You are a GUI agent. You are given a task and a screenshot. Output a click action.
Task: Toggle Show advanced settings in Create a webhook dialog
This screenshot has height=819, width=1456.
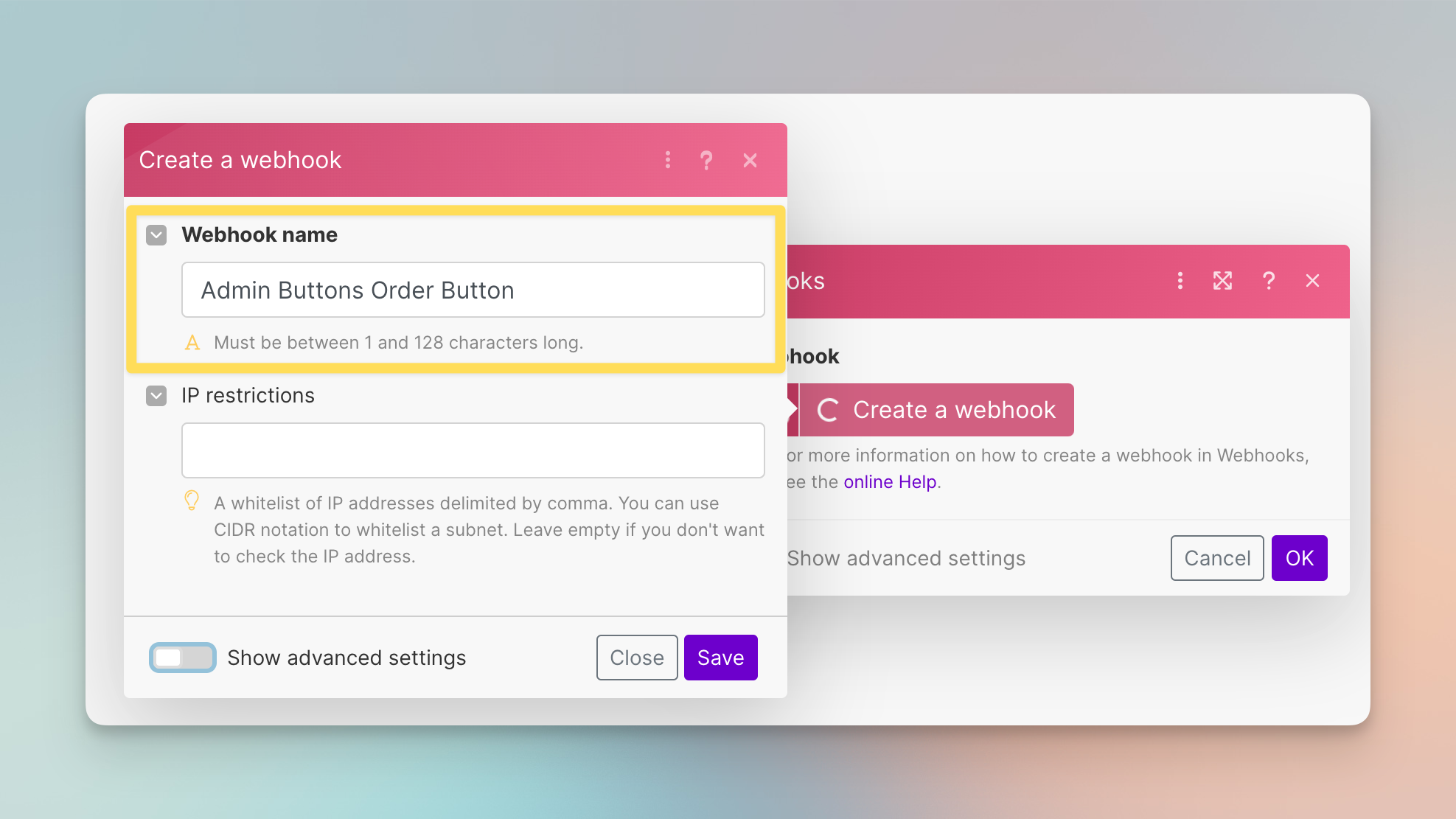183,658
